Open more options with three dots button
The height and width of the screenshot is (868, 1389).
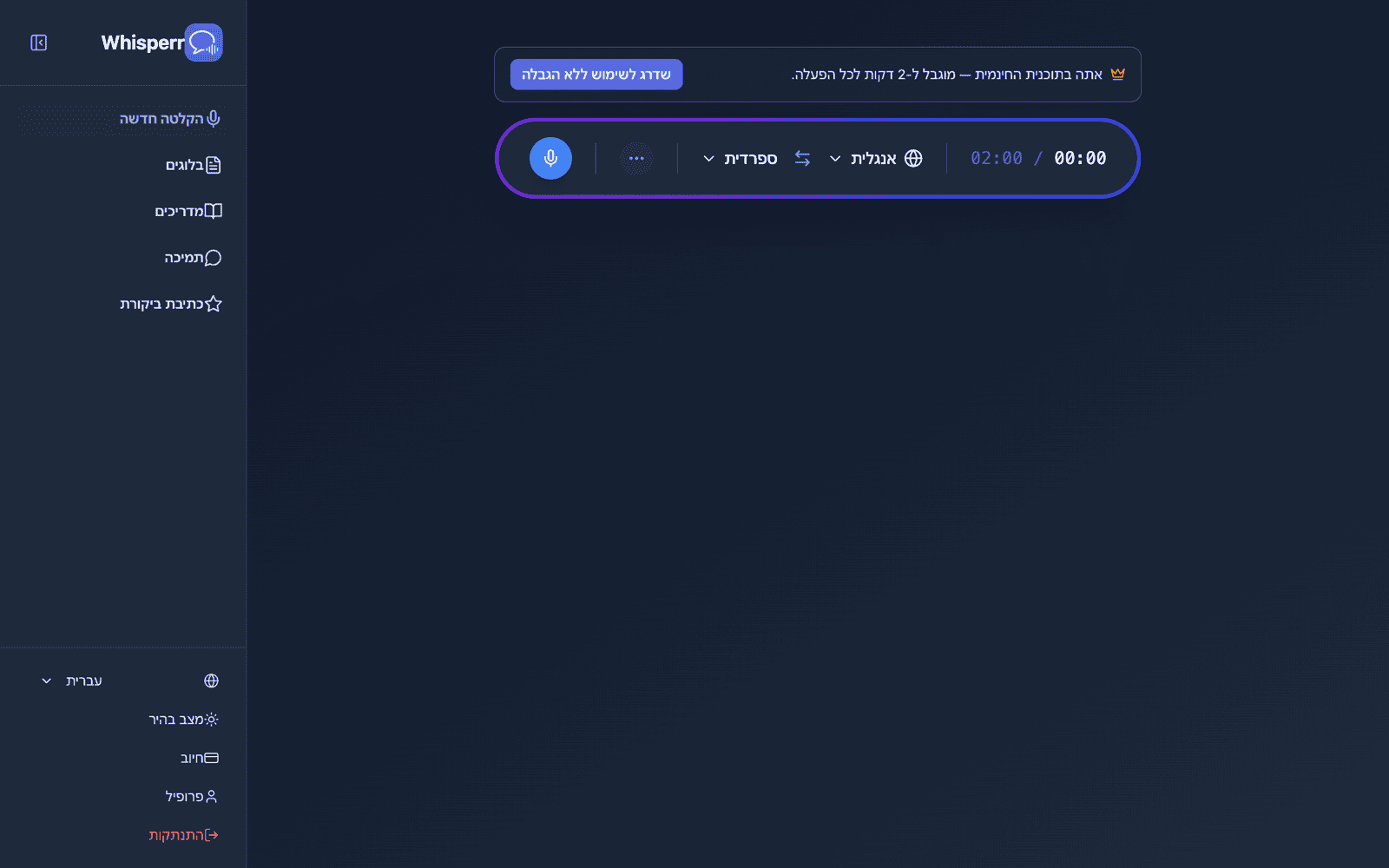(x=636, y=158)
